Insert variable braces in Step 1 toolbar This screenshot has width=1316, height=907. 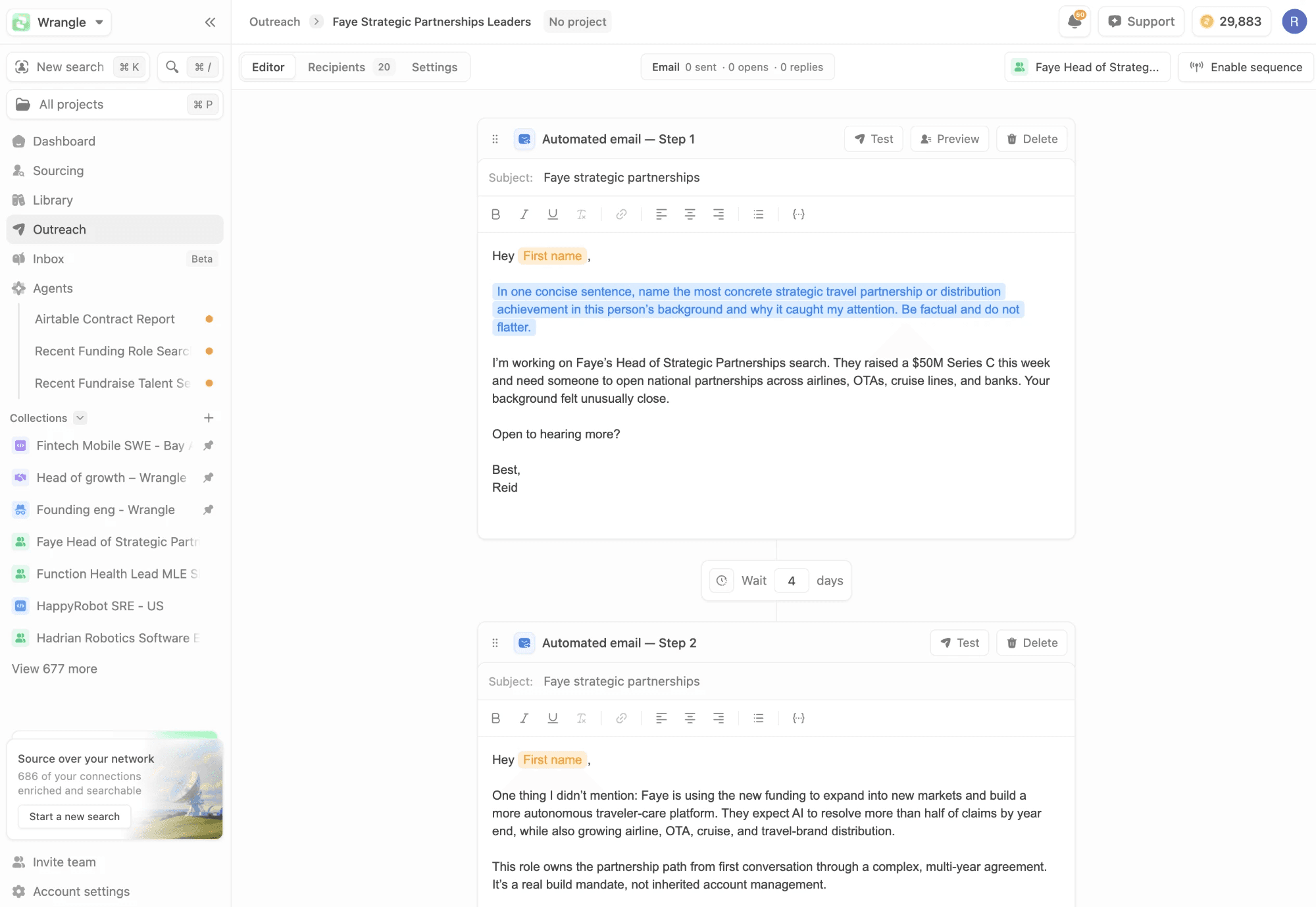pyautogui.click(x=798, y=214)
